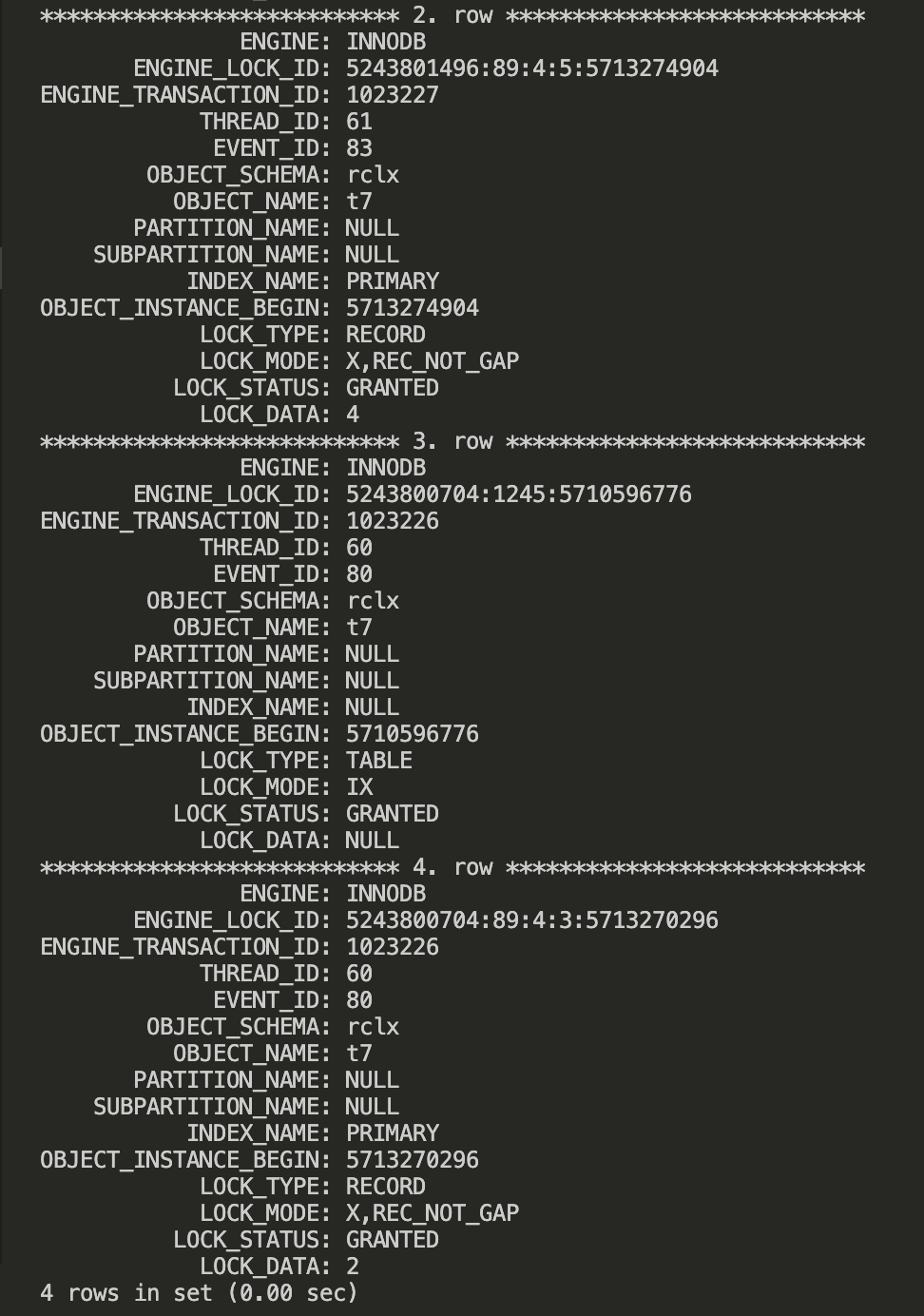Click OBJECT_INSTANCE_BEGIN value 5710596776
Viewport: 924px width, 1316px height.
click(x=412, y=734)
